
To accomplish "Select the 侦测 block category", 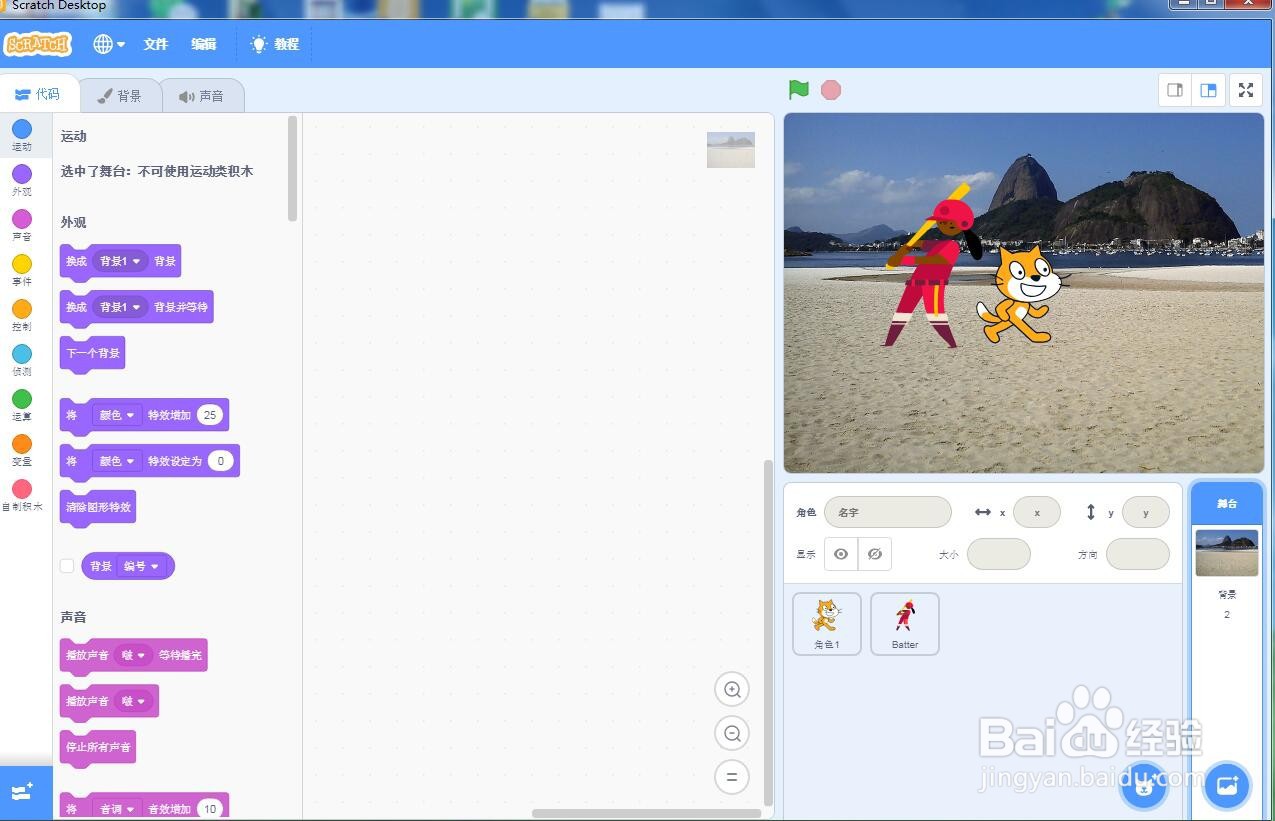I will 22,360.
